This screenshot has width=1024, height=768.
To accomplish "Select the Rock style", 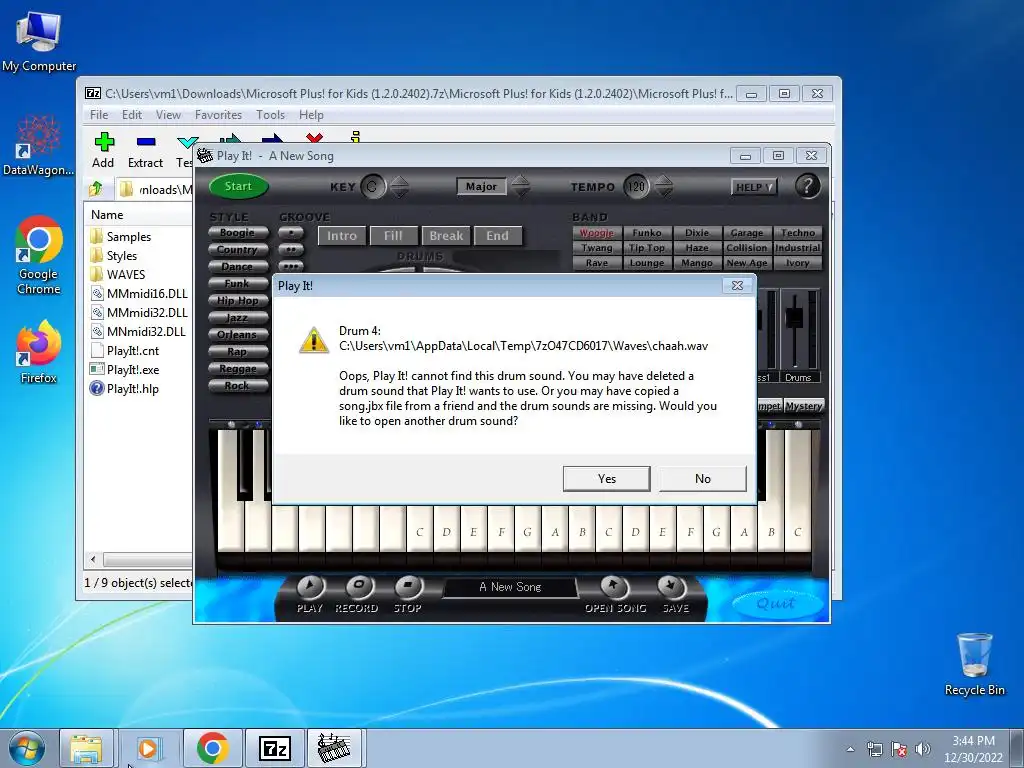I will point(238,385).
